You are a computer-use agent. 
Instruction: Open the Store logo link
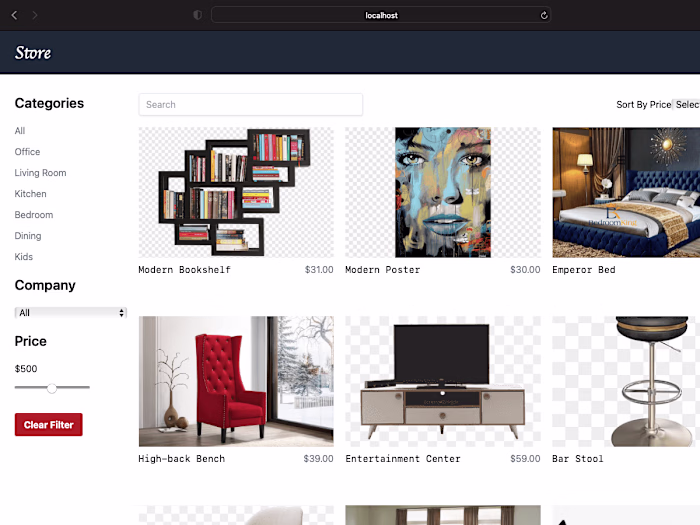point(33,53)
